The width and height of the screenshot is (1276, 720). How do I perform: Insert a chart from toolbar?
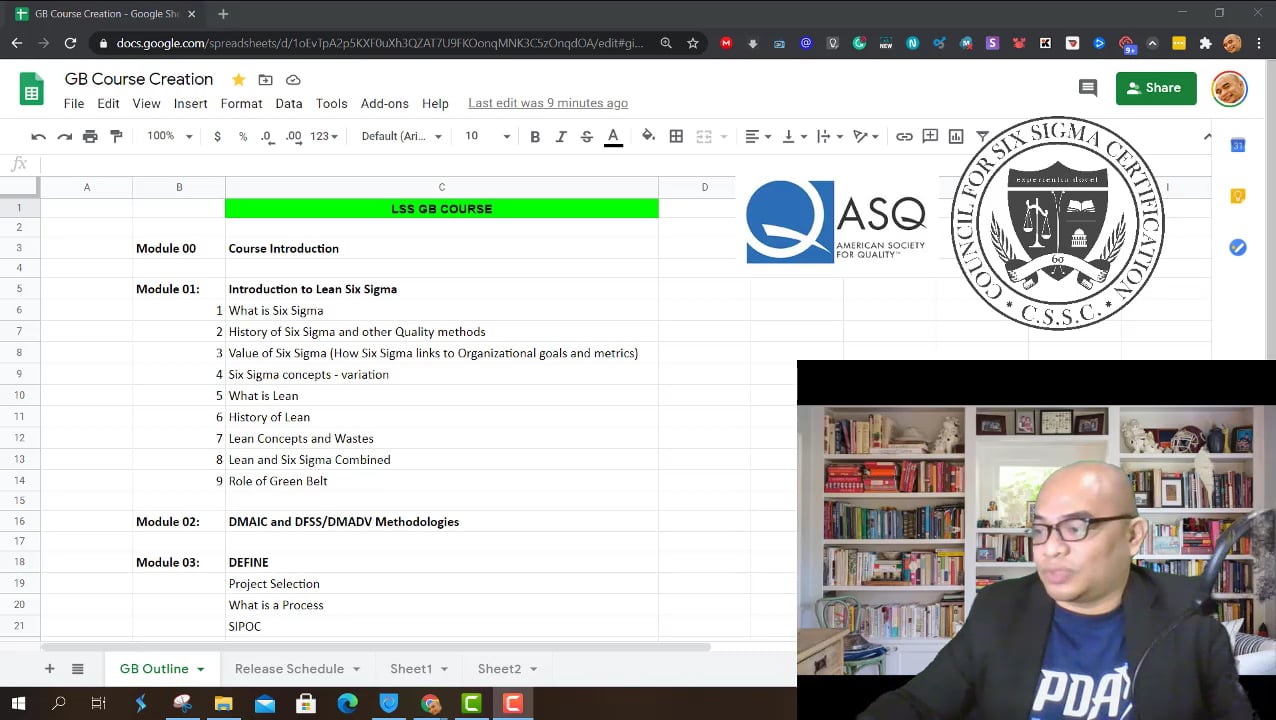point(956,136)
